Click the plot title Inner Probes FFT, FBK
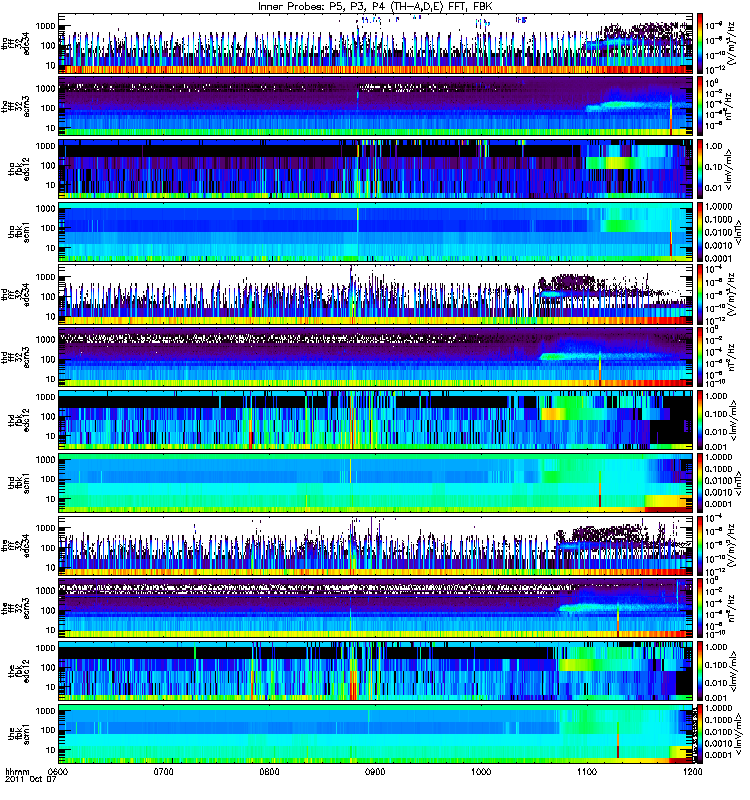The height and width of the screenshot is (800, 750). pyautogui.click(x=375, y=6)
